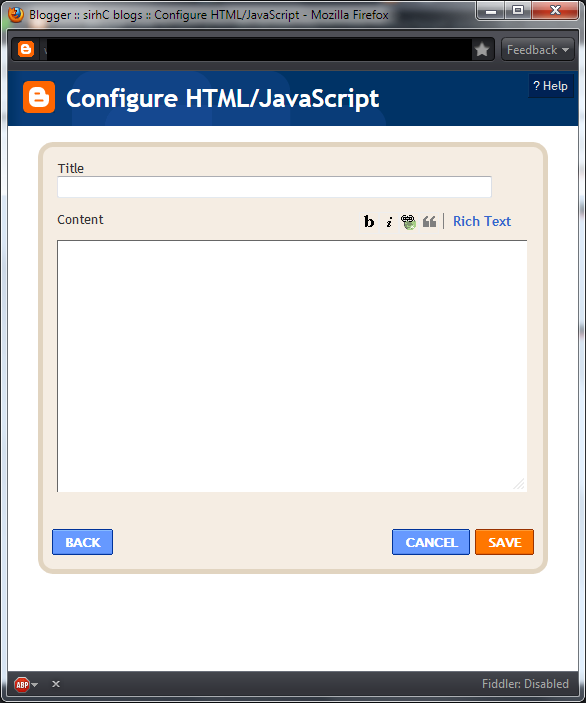Click the Blogger site icon in the address bar
The width and height of the screenshot is (587, 703).
(26, 49)
